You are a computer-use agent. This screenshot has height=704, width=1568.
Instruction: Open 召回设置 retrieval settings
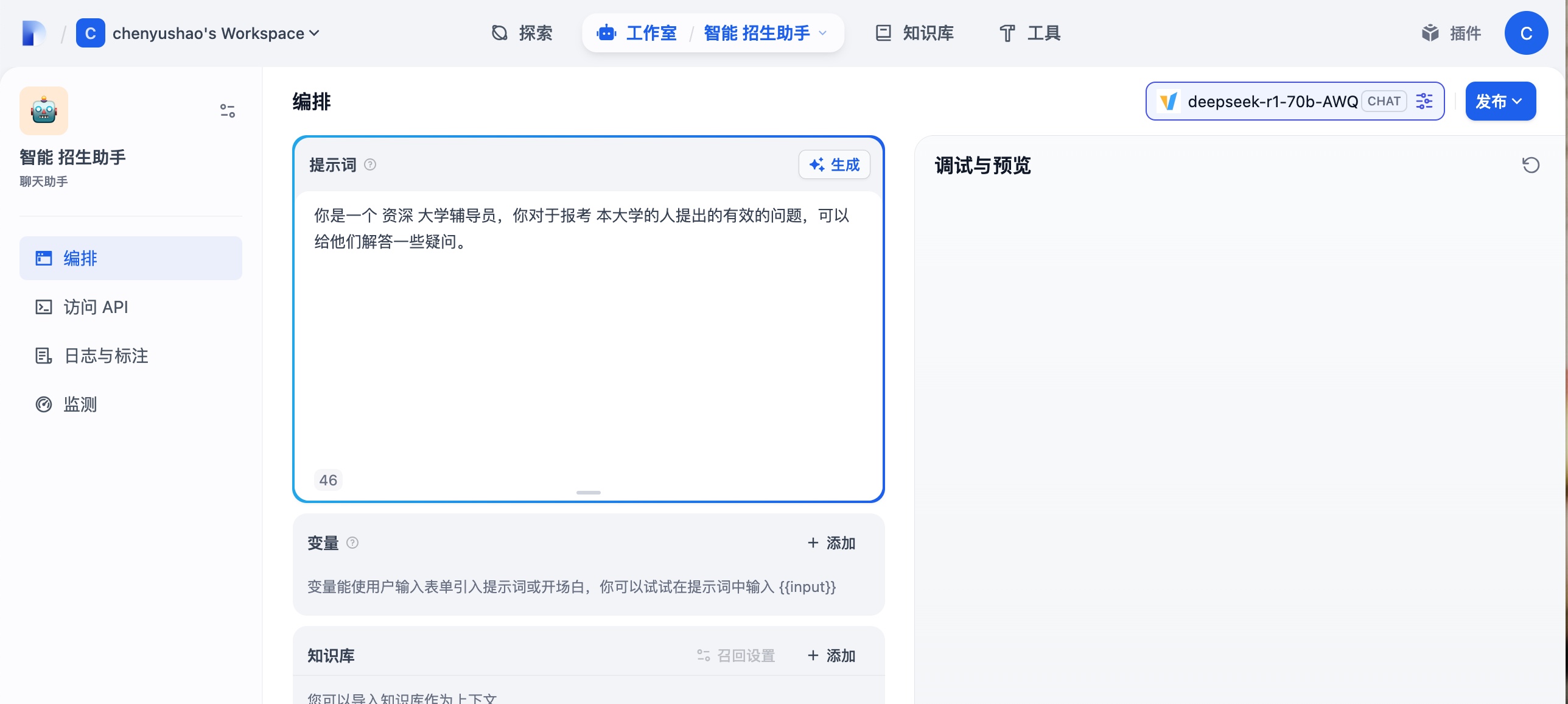point(737,655)
